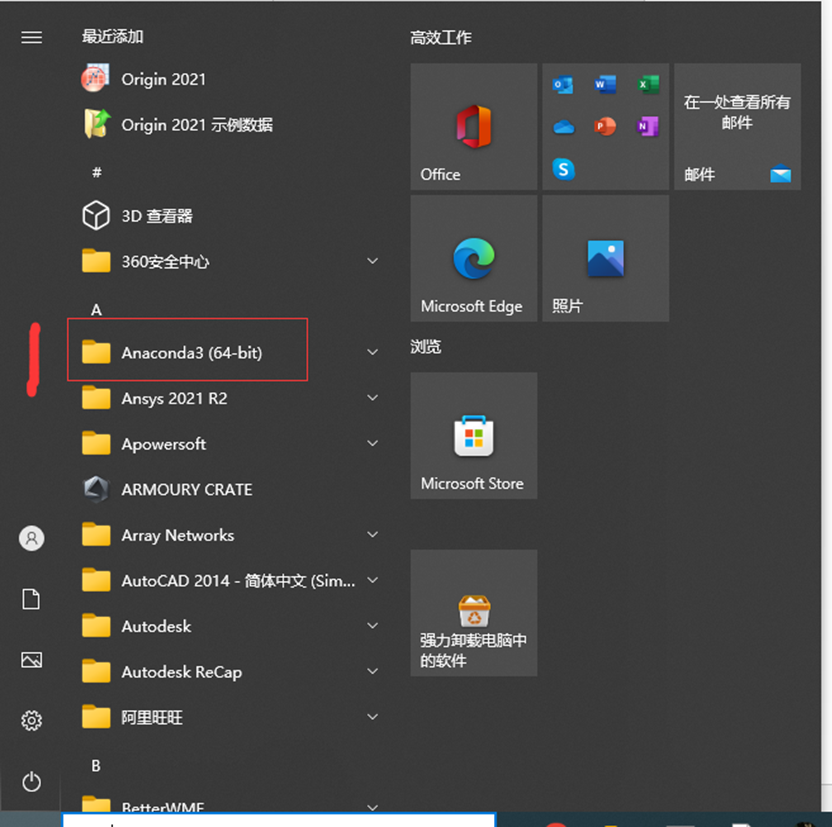The image size is (832, 827).
Task: Open the Office tile
Action: click(473, 126)
